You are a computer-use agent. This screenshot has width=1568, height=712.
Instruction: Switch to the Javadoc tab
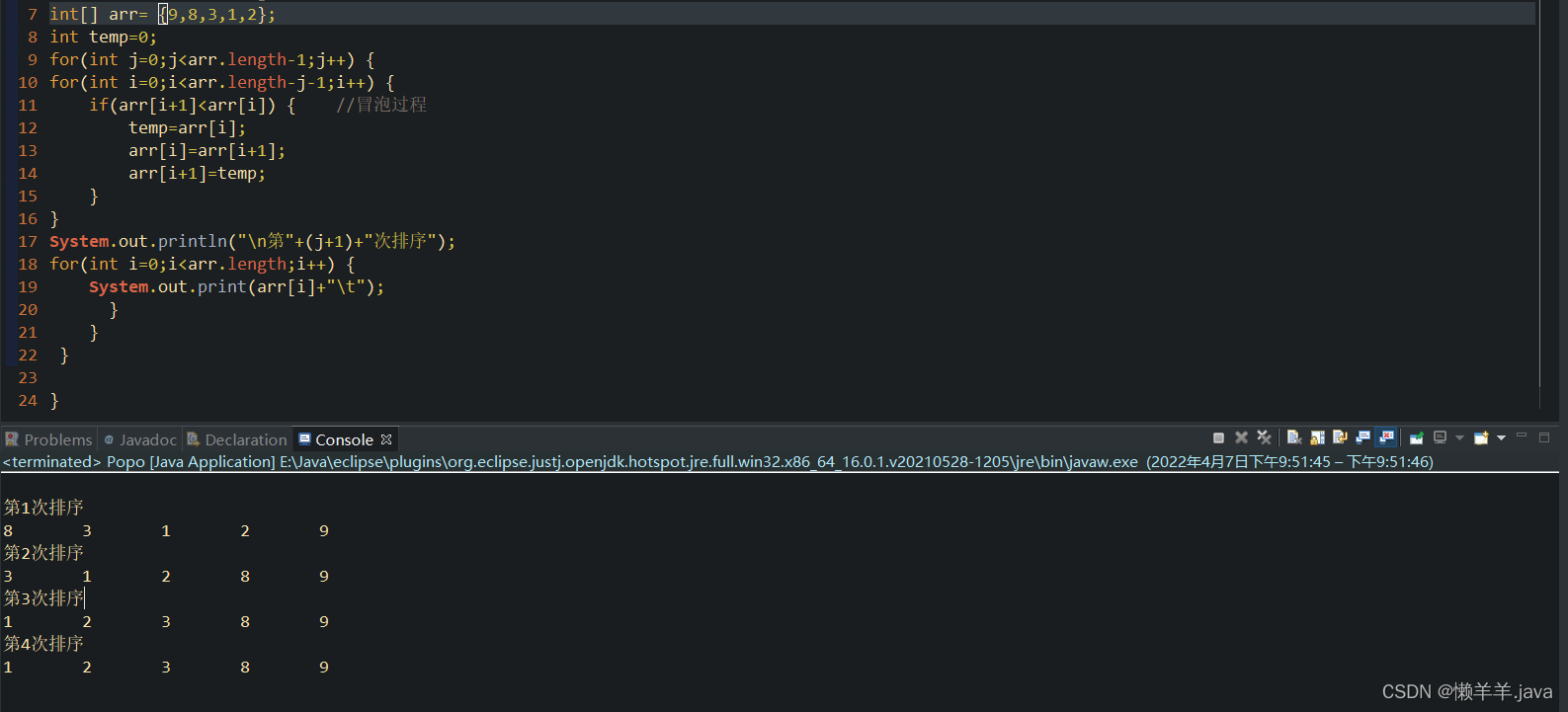(147, 439)
